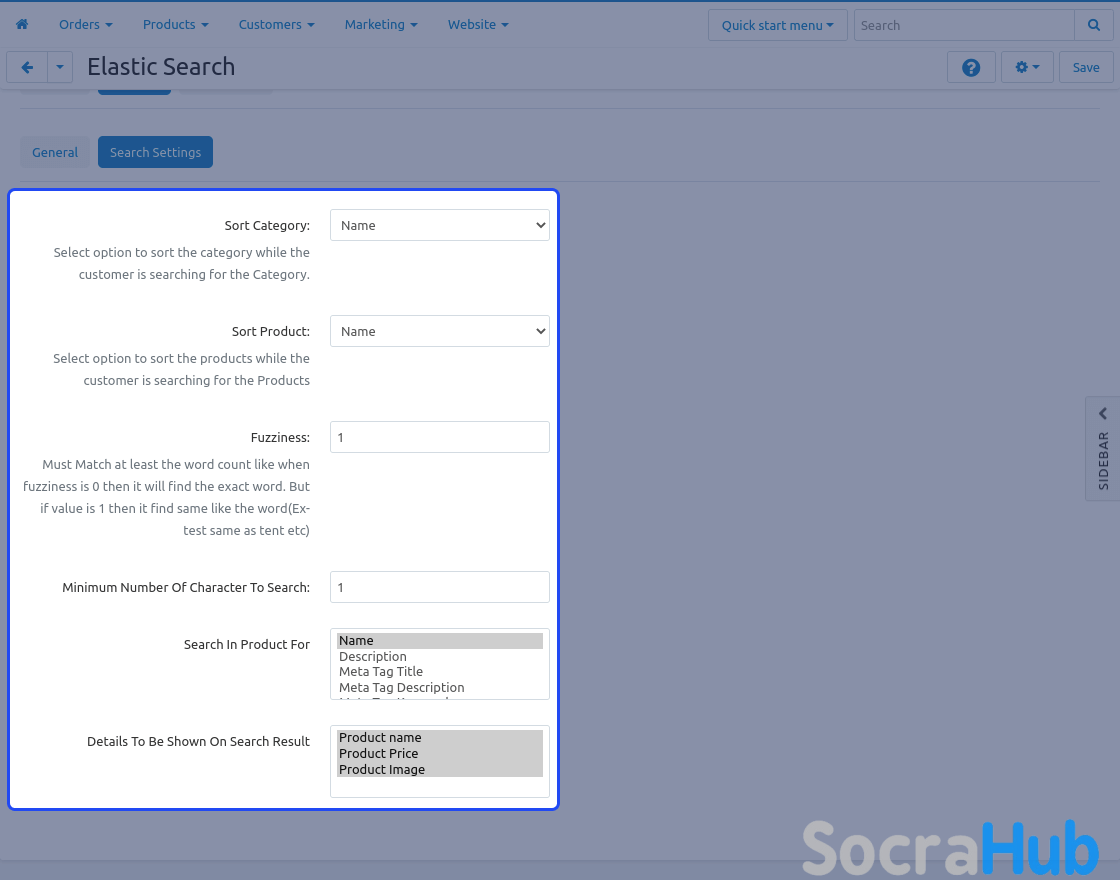Open dropdown caret next to back arrow
The width and height of the screenshot is (1120, 880).
click(60, 67)
